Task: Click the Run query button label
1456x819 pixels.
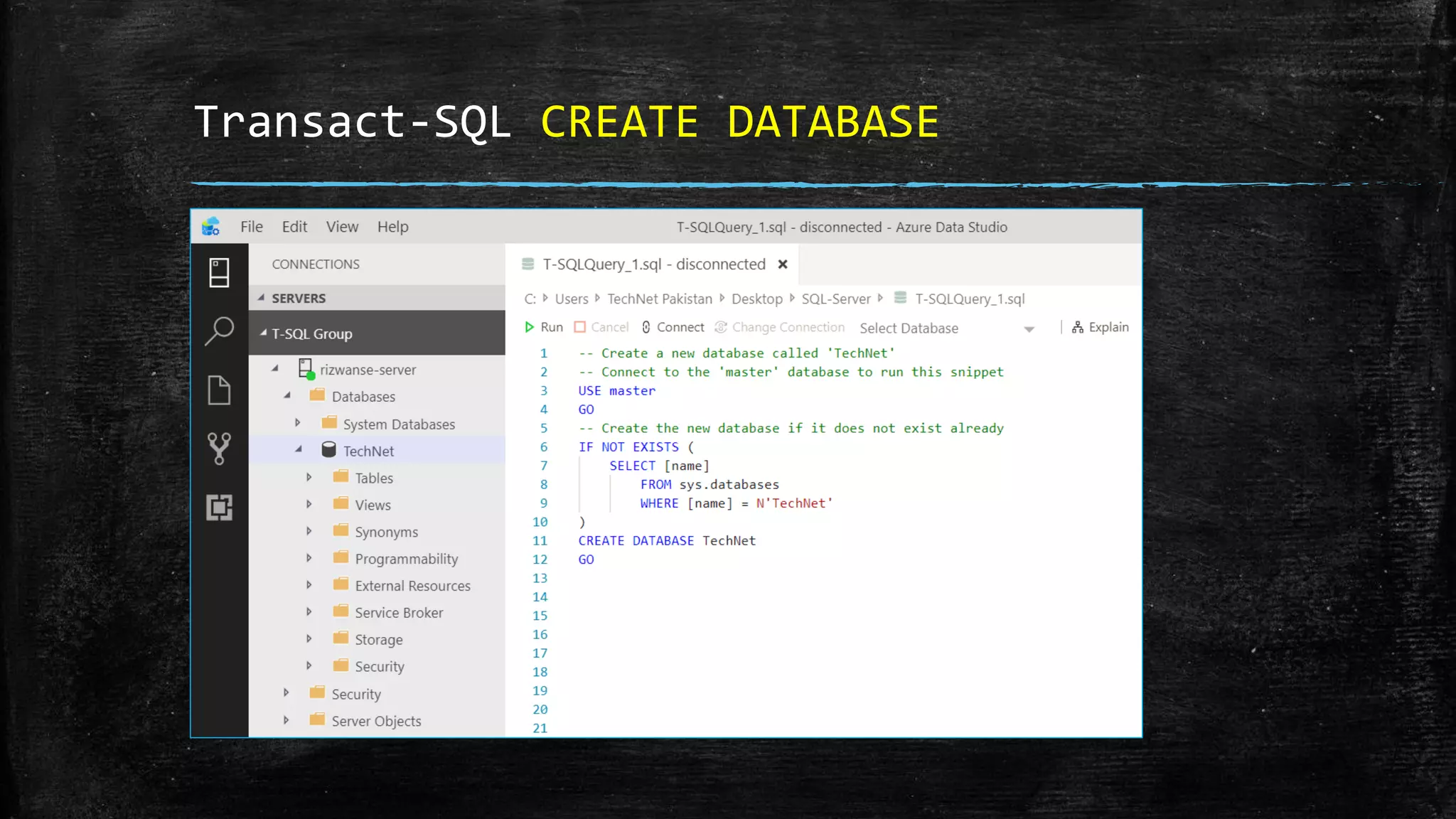Action: pyautogui.click(x=552, y=327)
